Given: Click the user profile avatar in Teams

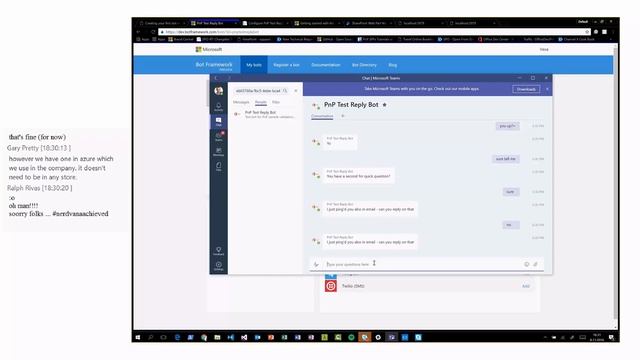Looking at the screenshot, I should (219, 91).
